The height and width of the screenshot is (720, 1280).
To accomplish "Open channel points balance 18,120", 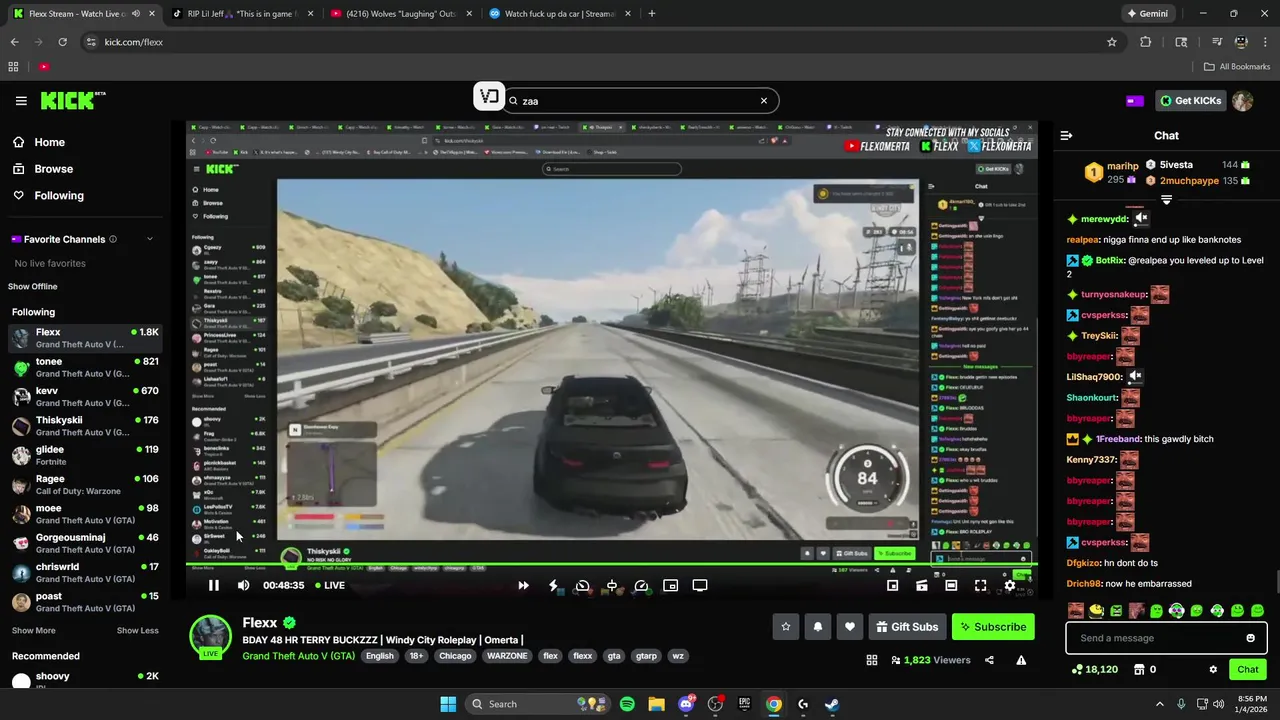I will (x=1095, y=670).
